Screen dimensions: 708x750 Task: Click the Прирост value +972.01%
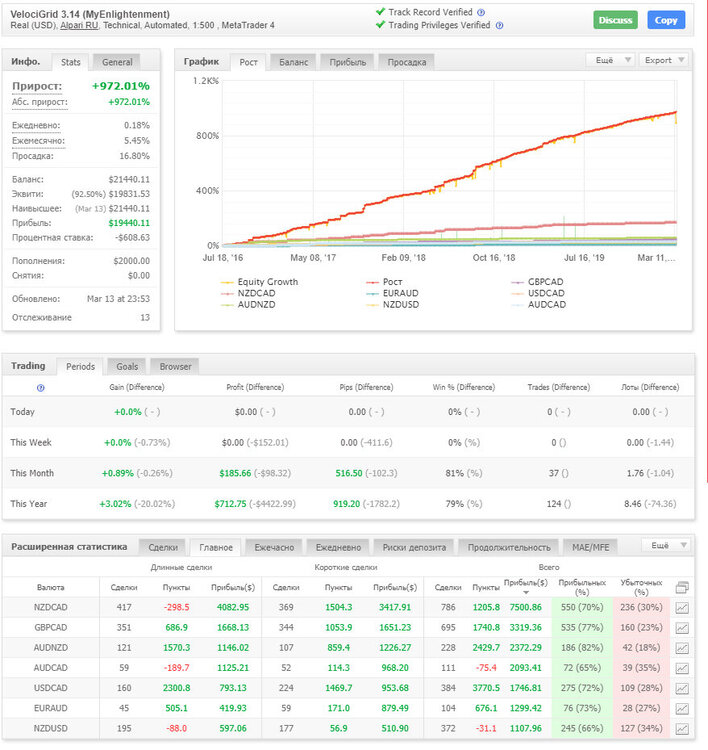click(x=121, y=86)
